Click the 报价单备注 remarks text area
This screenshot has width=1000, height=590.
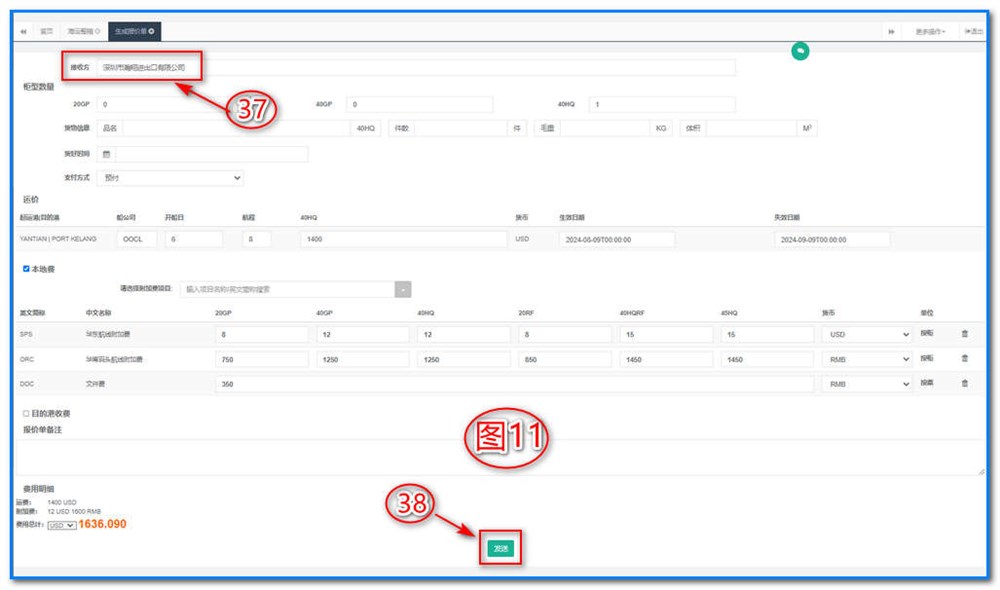[x=500, y=456]
